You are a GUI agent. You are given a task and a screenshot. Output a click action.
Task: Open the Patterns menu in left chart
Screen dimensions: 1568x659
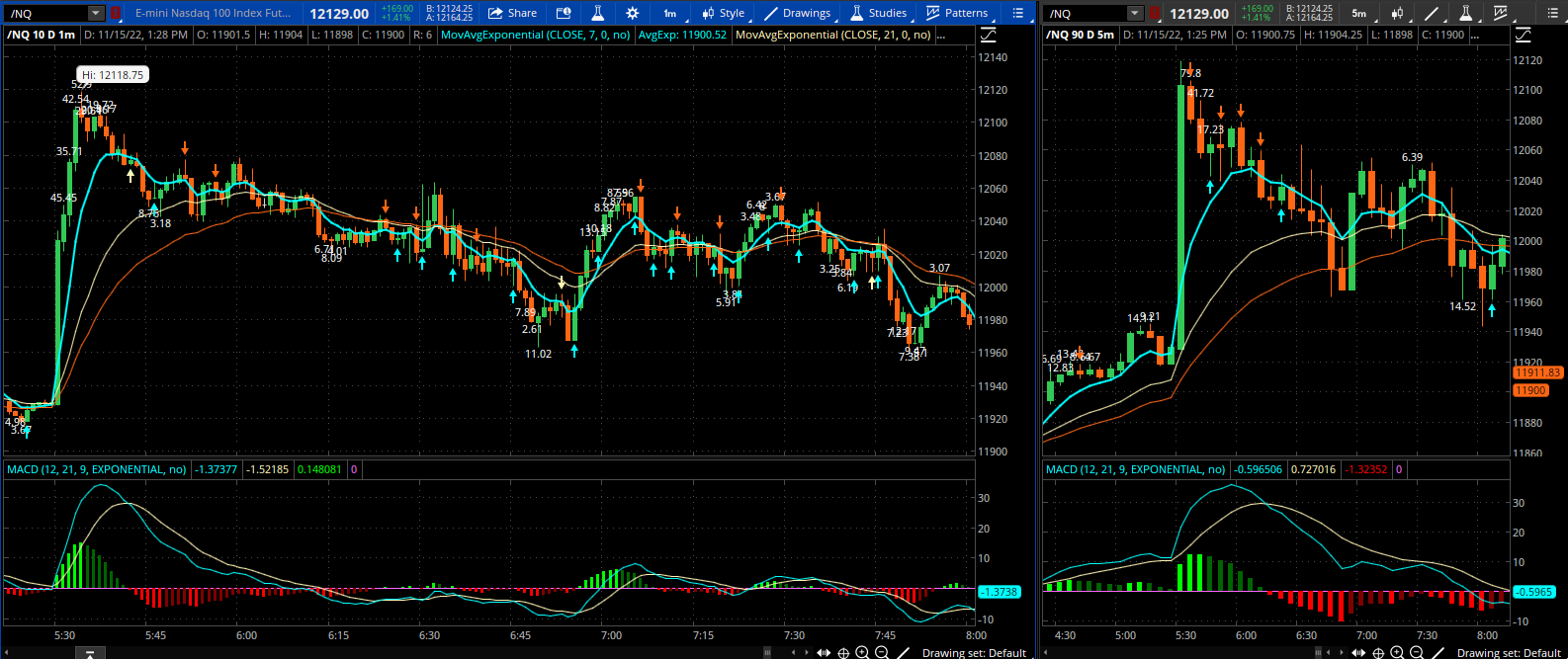click(957, 13)
